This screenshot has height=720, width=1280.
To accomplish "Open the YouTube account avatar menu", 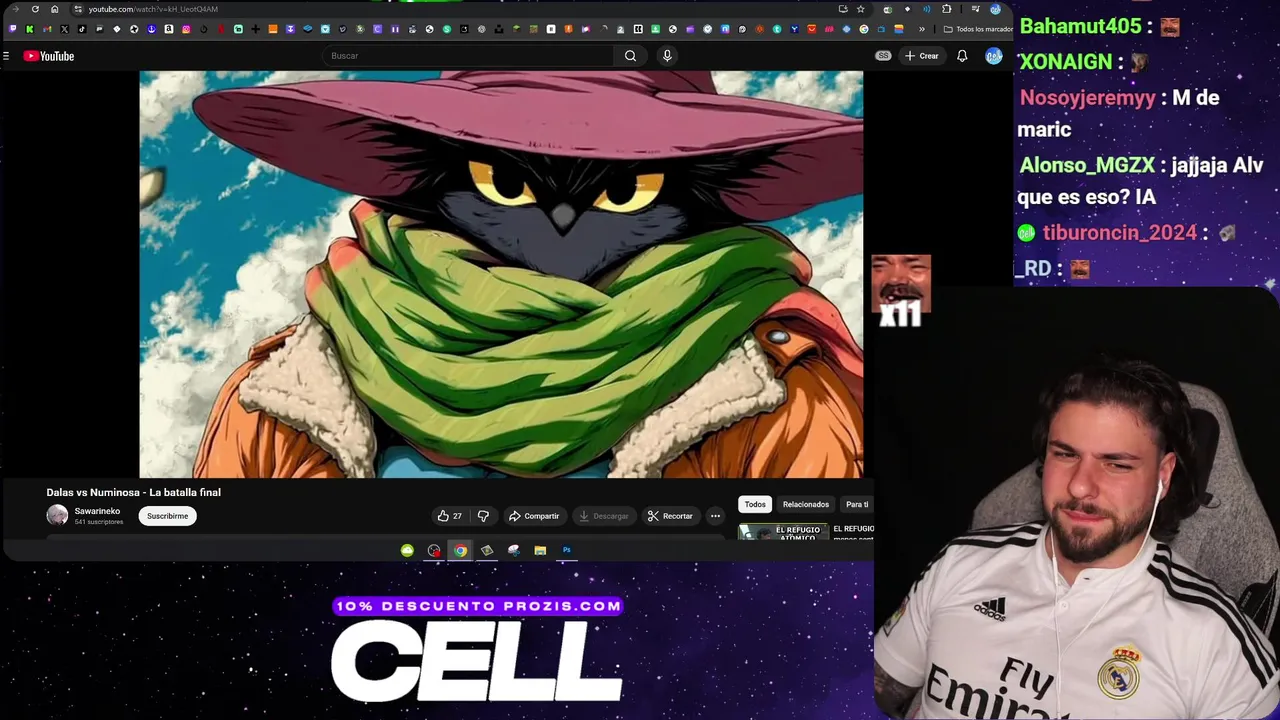I will tap(993, 56).
